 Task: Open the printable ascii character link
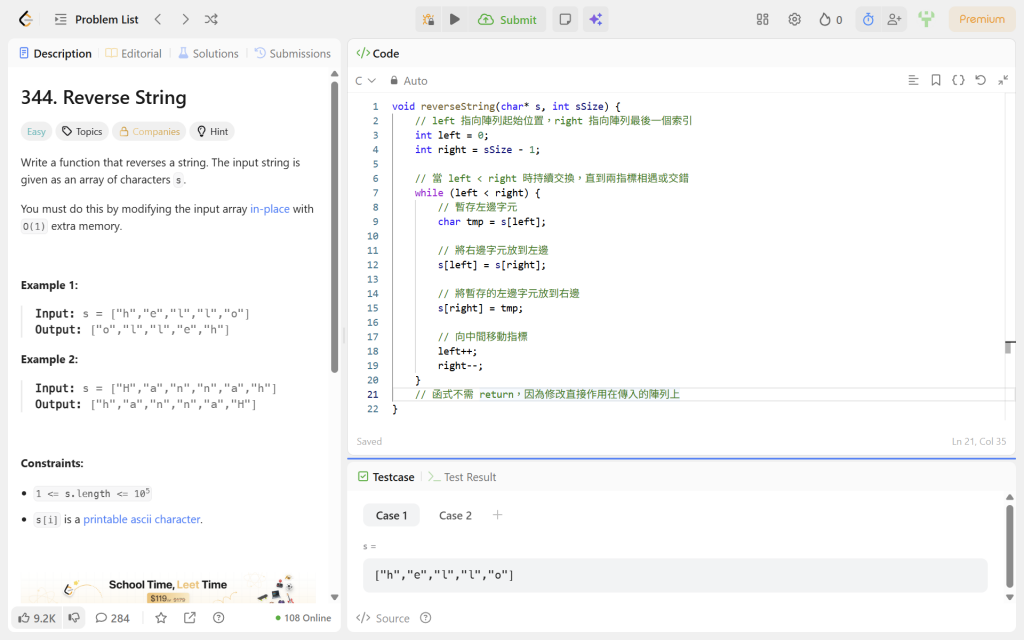pyautogui.click(x=142, y=519)
